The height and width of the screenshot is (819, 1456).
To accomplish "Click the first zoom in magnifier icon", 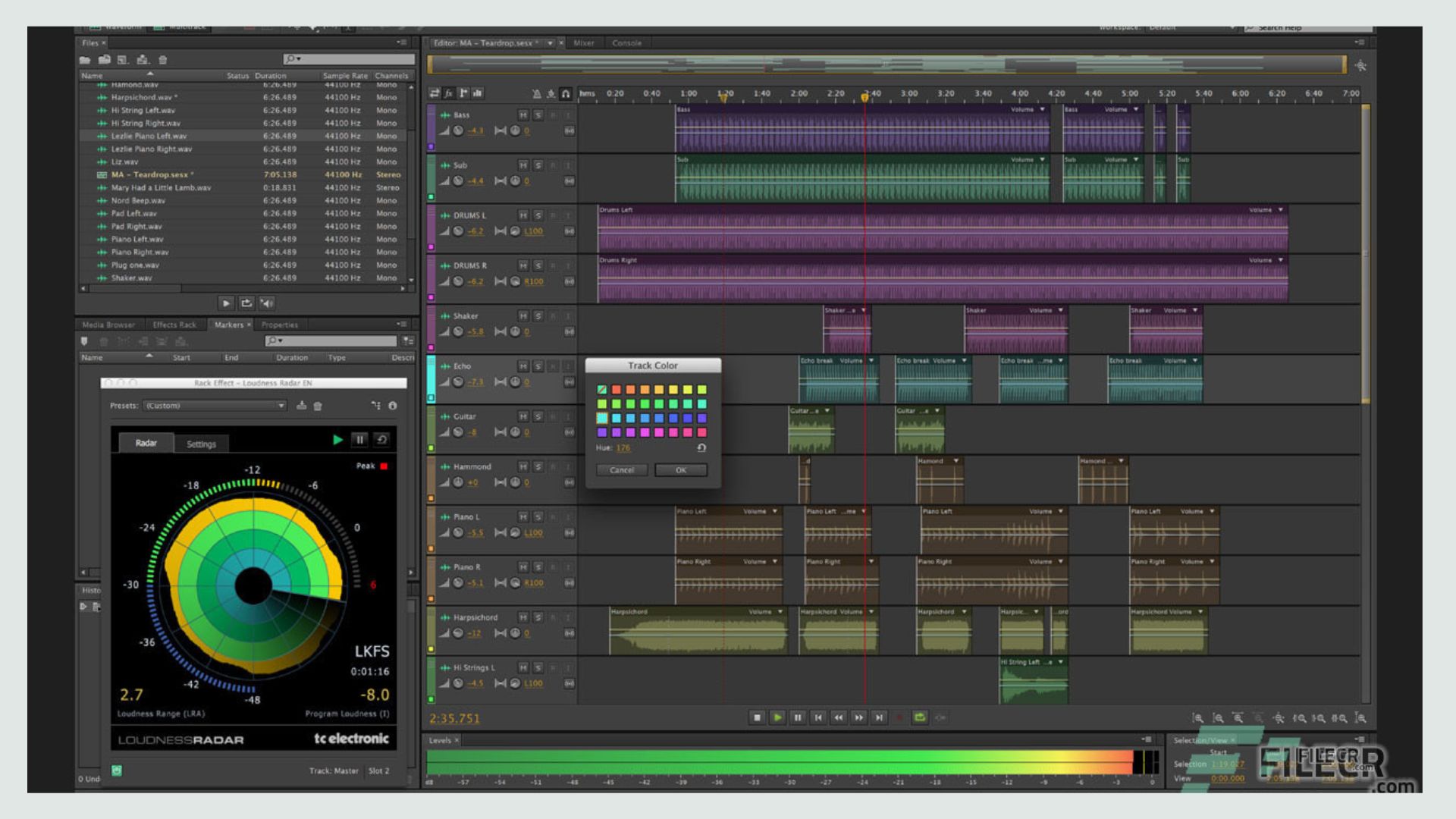I will [x=1197, y=718].
